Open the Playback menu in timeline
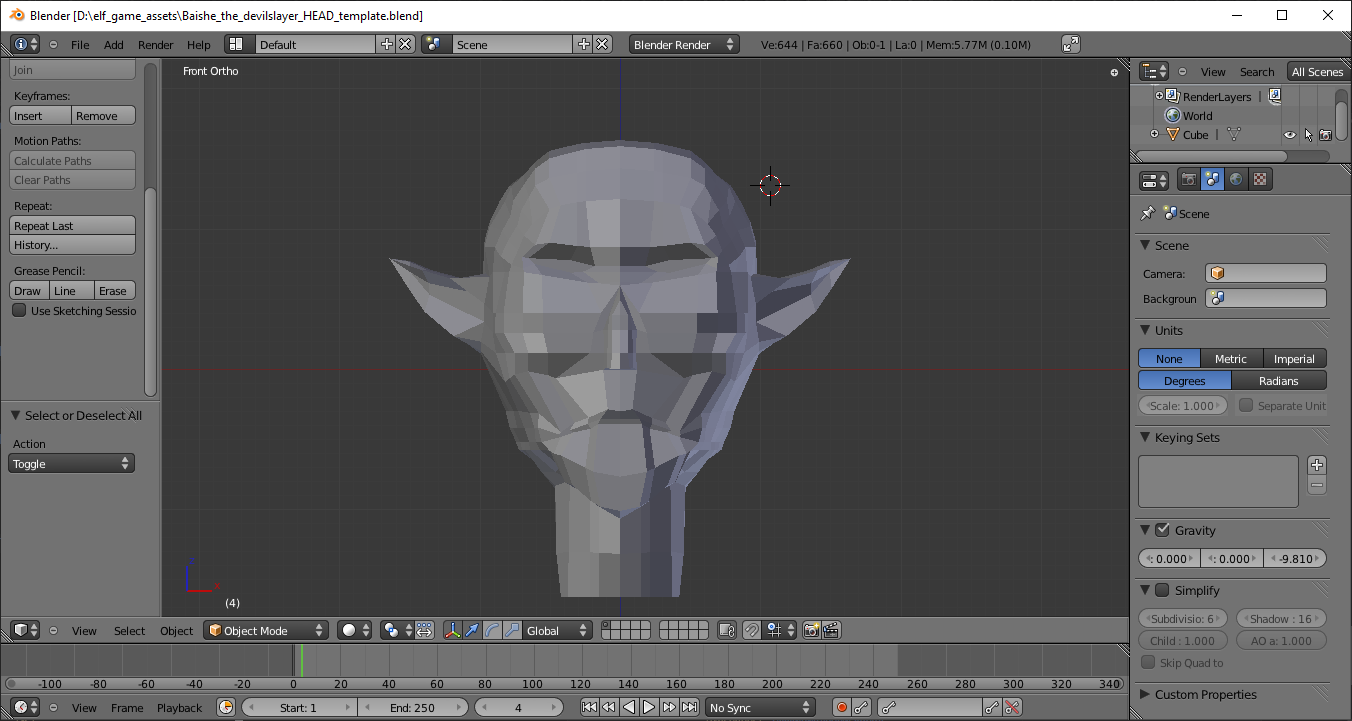1352x721 pixels. point(179,708)
